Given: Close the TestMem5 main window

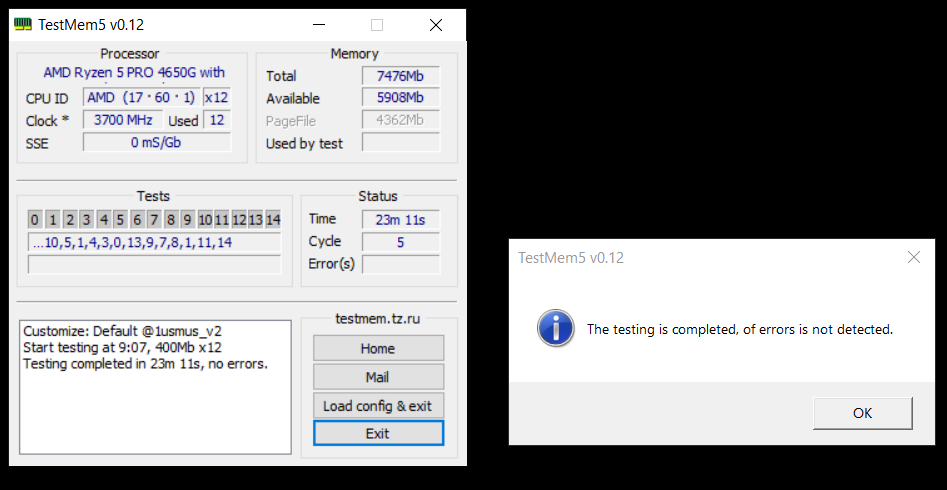Looking at the screenshot, I should [435, 25].
